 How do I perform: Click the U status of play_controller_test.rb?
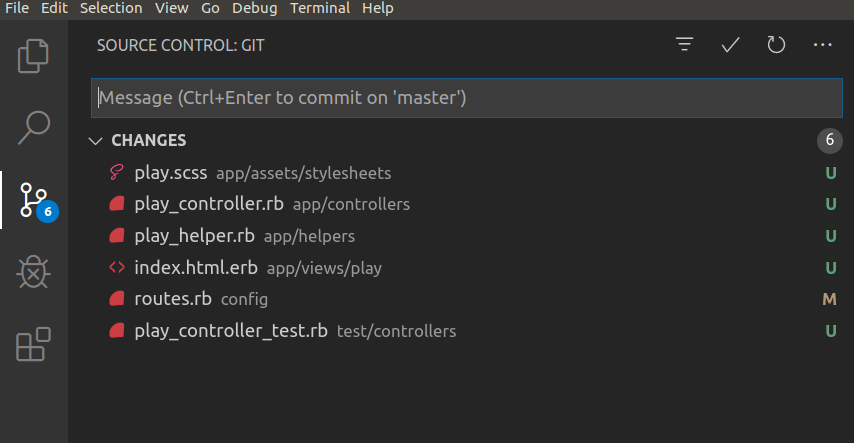pos(831,331)
